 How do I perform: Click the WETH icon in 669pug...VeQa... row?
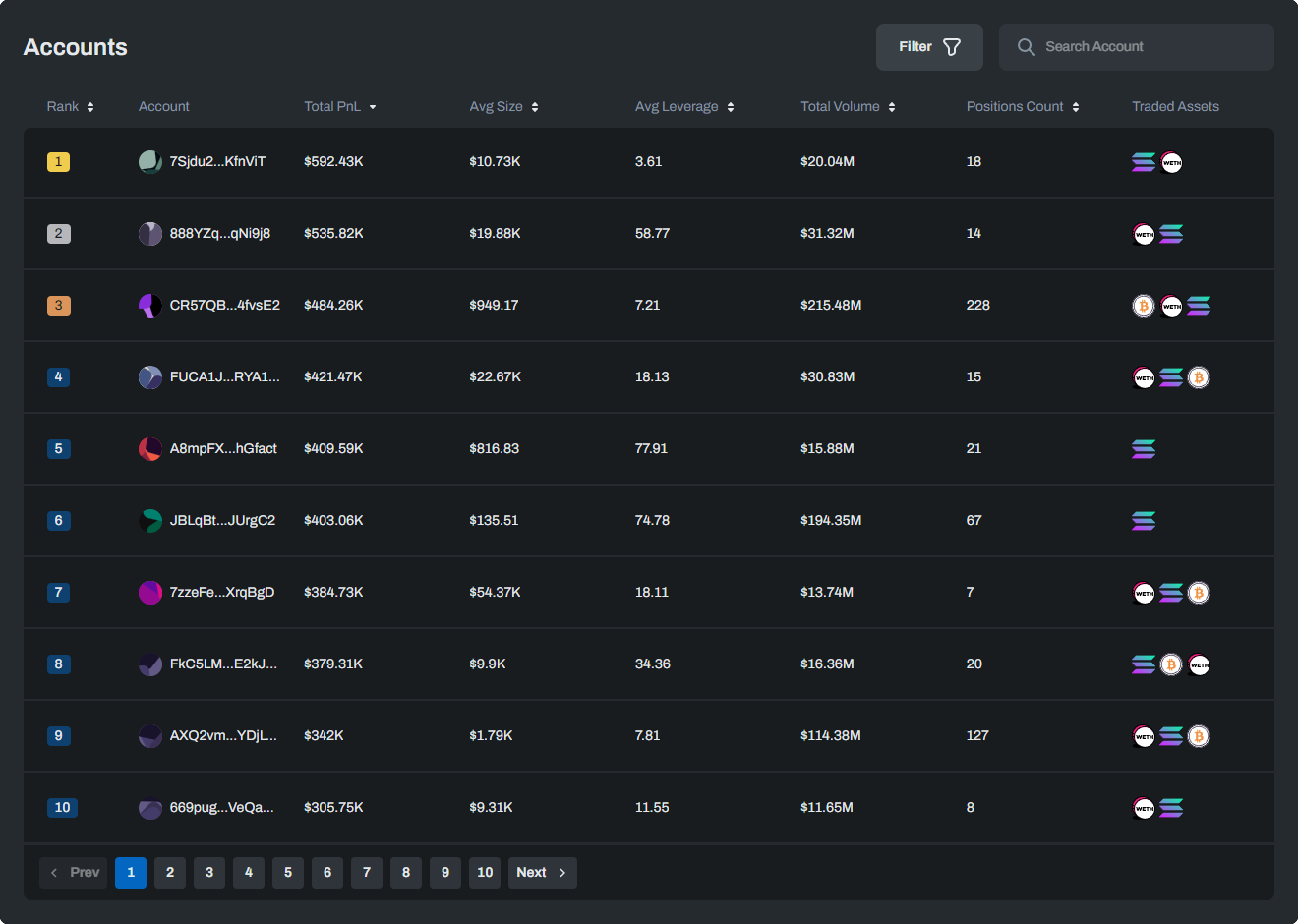point(1143,808)
